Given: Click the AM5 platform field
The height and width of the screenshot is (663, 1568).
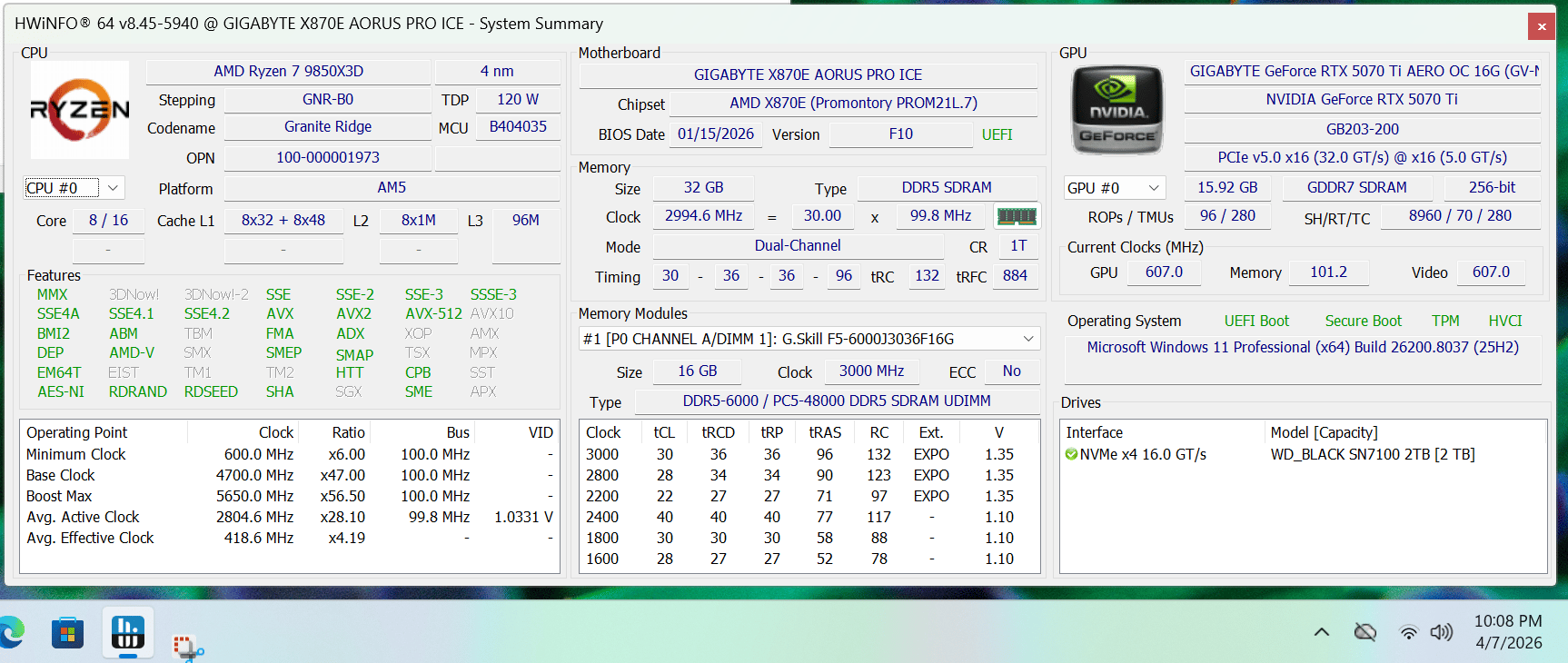Looking at the screenshot, I should (392, 187).
